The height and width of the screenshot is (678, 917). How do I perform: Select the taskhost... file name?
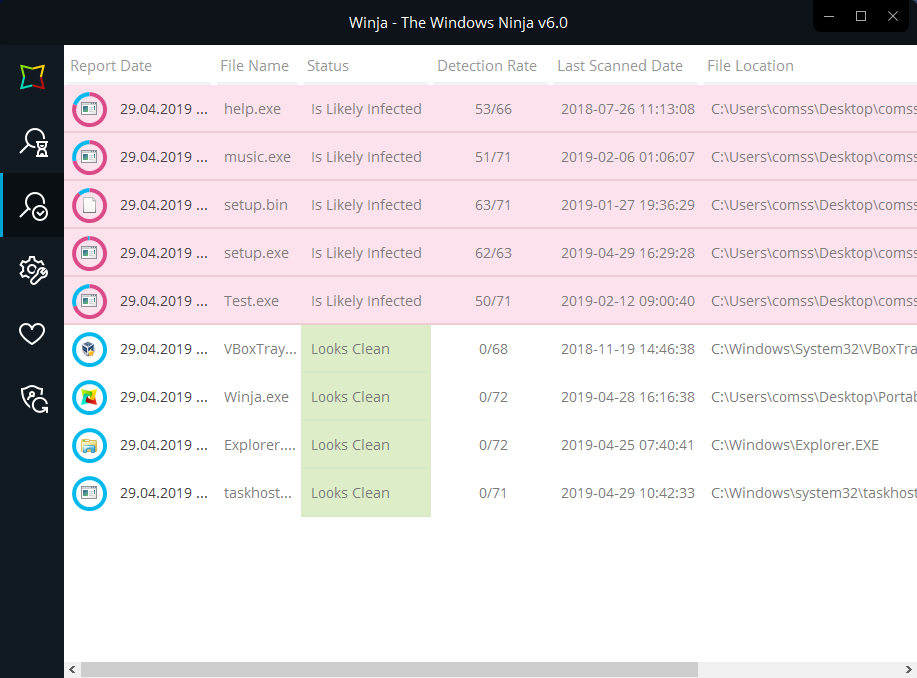[258, 493]
